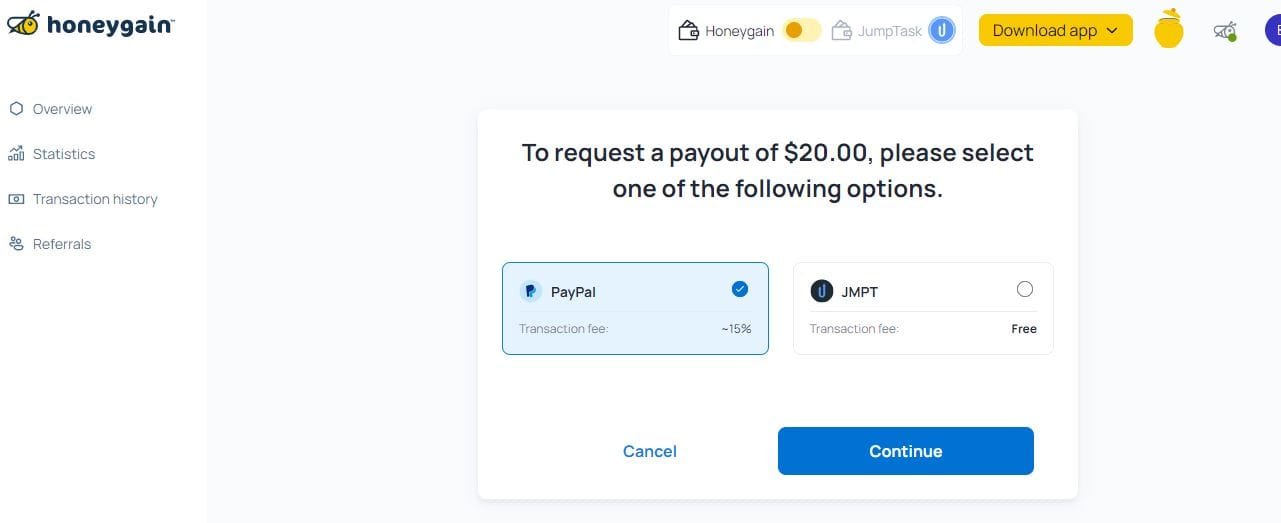This screenshot has height=523, width=1281.
Task: Click the PayPal logo icon
Action: [531, 292]
